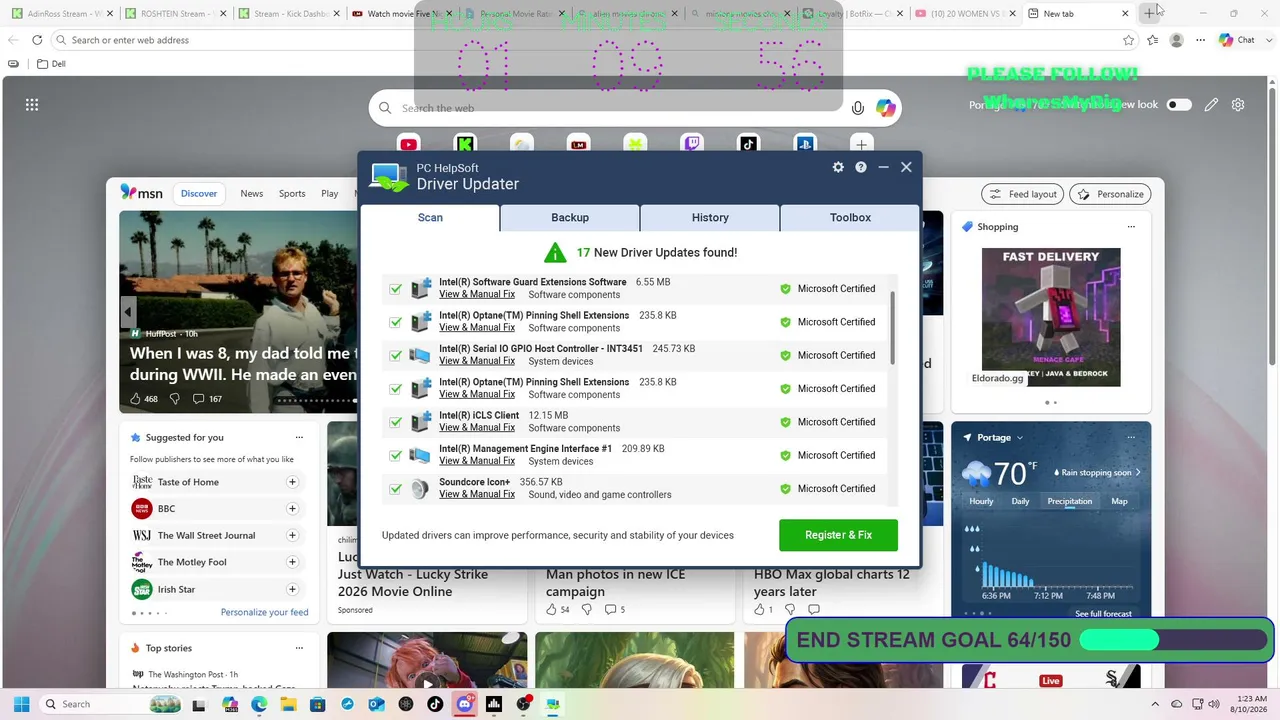Refresh the browser page

[37, 40]
